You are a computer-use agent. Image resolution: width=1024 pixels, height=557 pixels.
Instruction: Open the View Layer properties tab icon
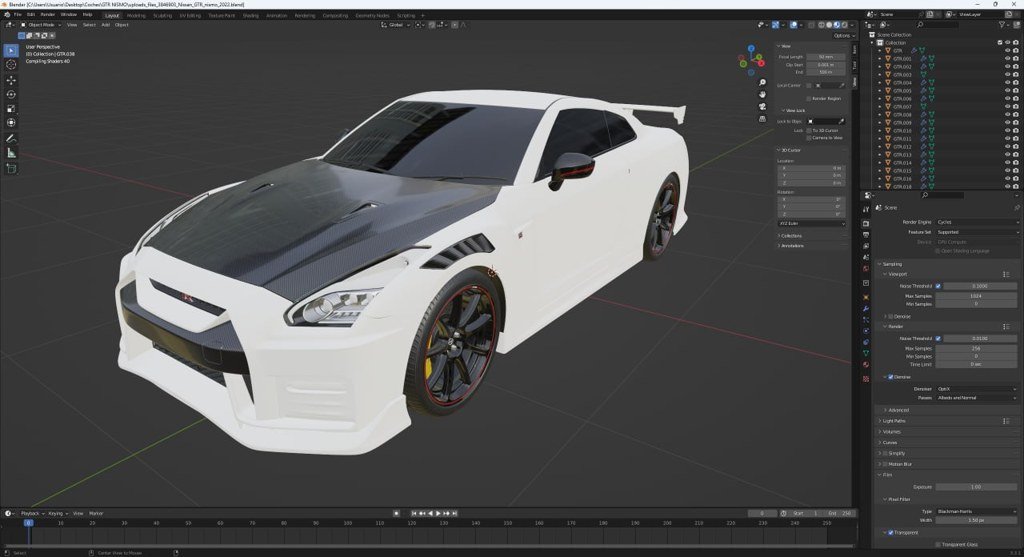[866, 246]
